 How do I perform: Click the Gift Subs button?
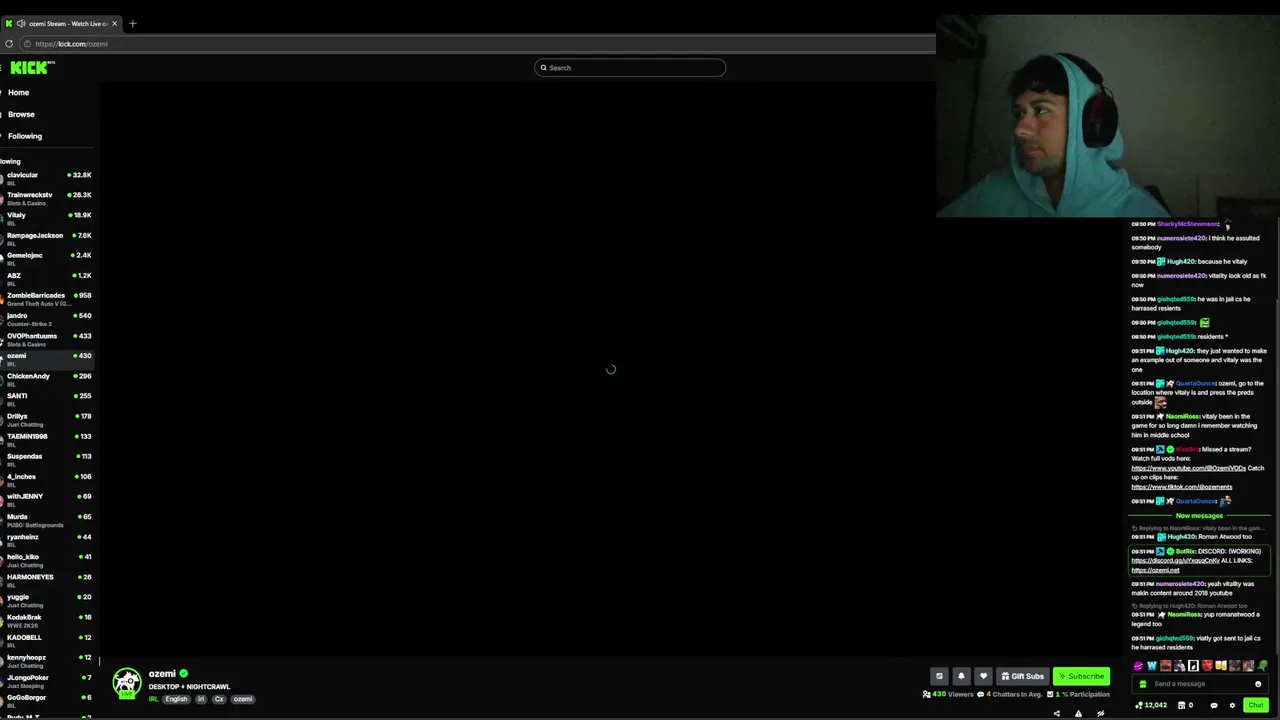coord(1022,676)
